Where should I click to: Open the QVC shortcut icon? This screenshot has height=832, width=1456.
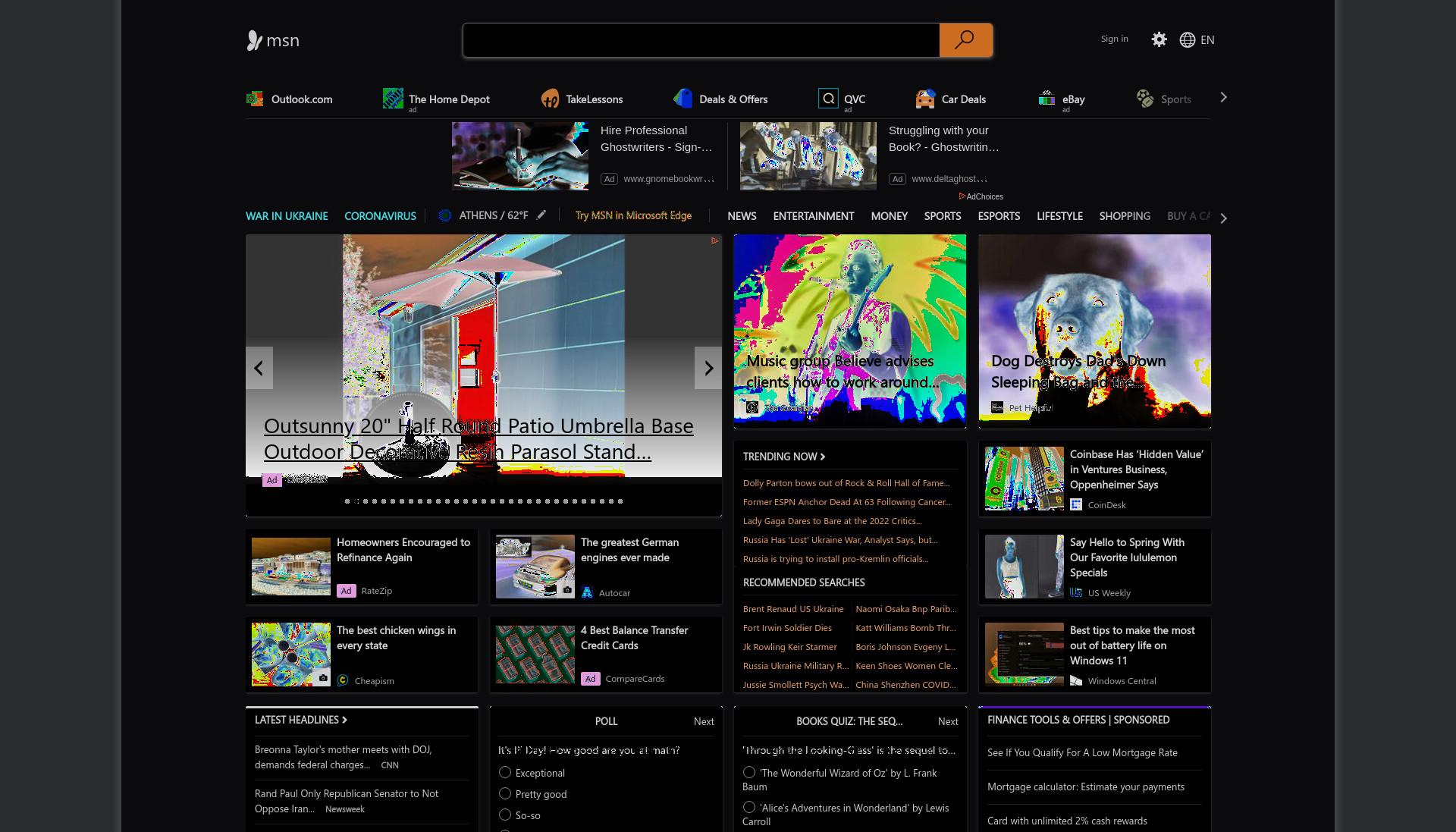[x=828, y=99]
